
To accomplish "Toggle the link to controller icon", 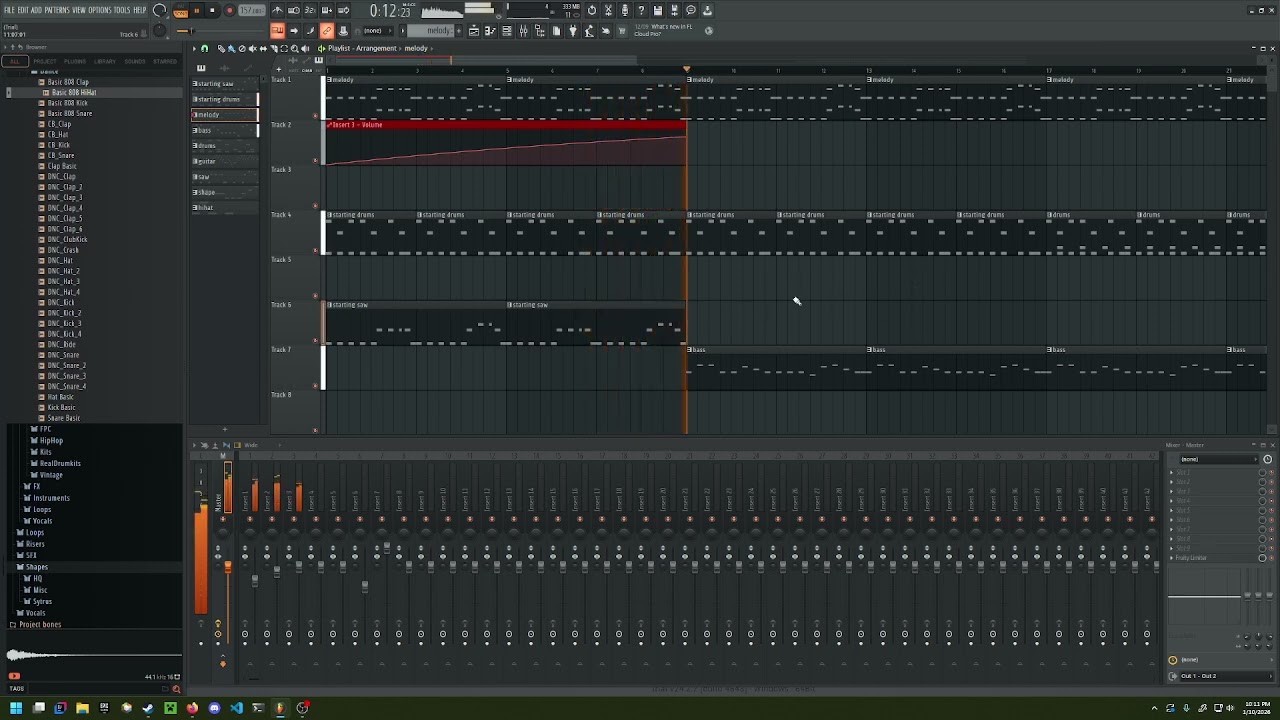I will (x=327, y=31).
